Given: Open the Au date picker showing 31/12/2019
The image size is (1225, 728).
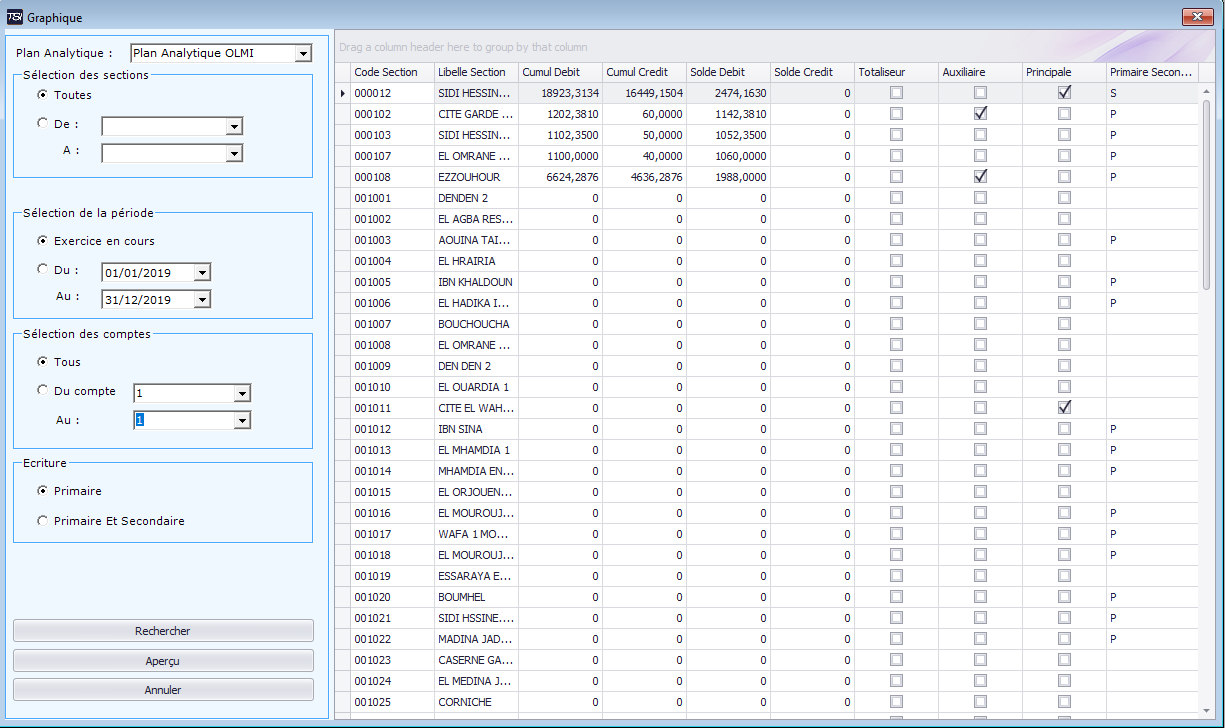Looking at the screenshot, I should point(202,299).
